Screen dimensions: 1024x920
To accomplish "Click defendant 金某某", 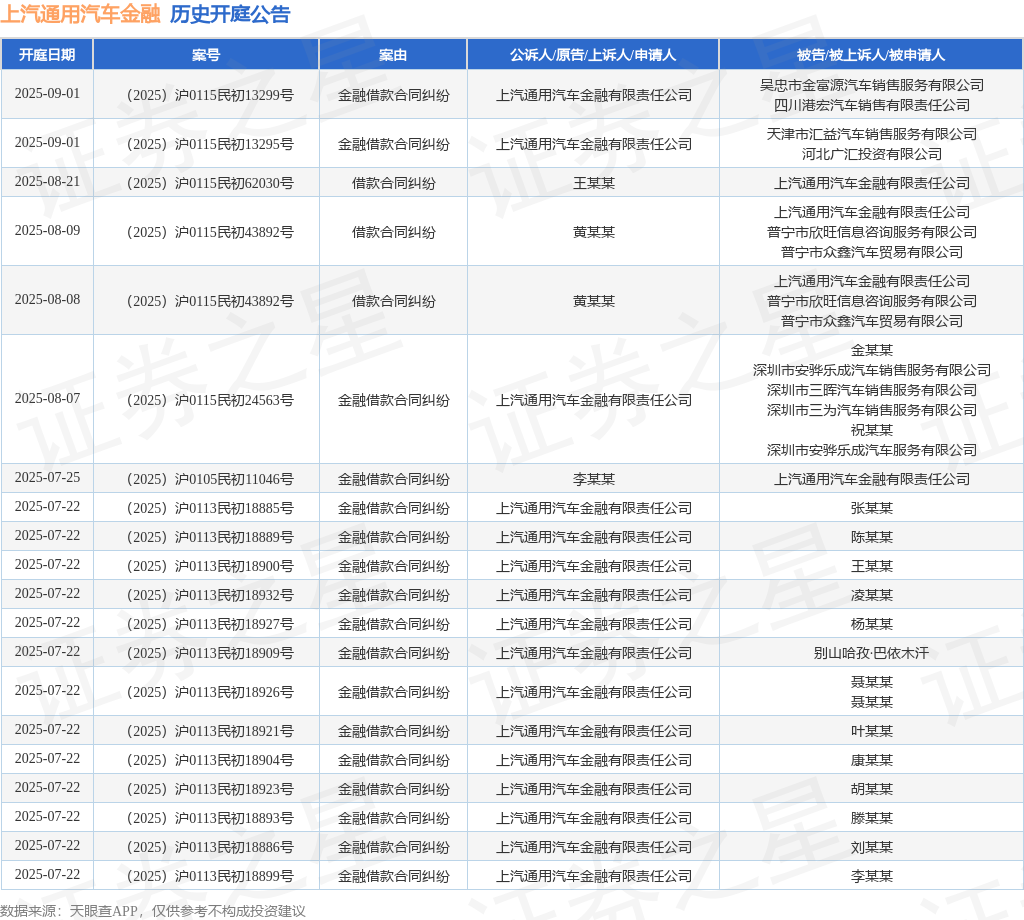I will [872, 351].
